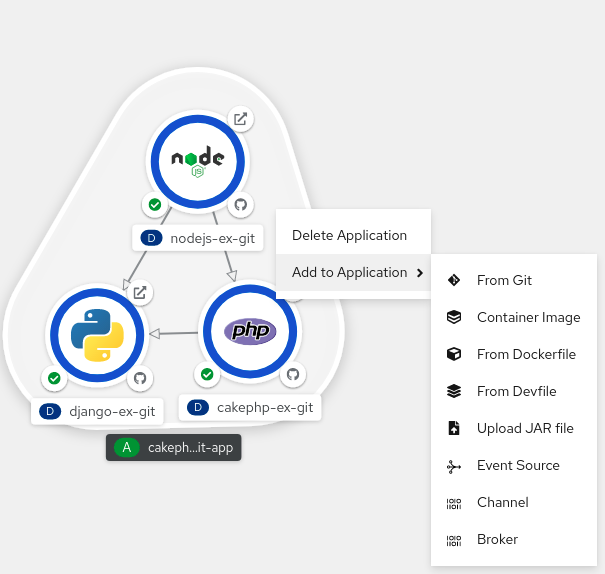Open URL decorator on django node
The width and height of the screenshot is (605, 574).
coord(140,293)
